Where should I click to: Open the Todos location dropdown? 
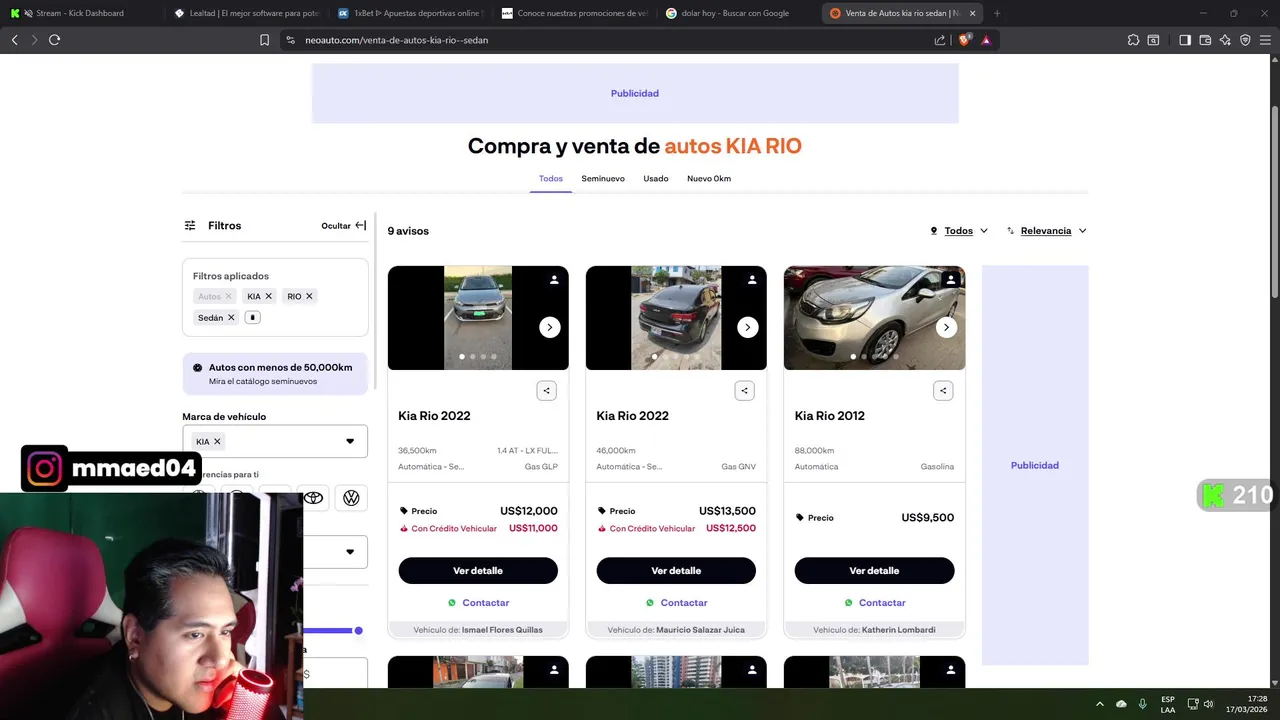click(959, 231)
